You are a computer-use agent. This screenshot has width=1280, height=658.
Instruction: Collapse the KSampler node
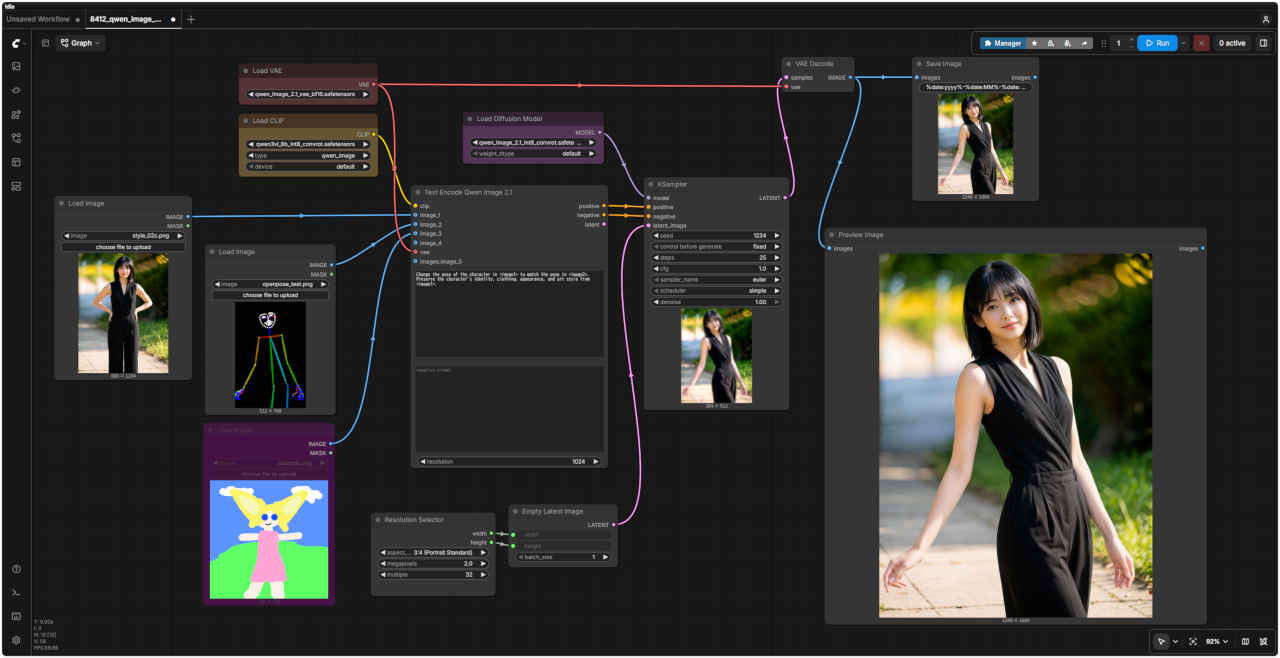pyautogui.click(x=651, y=185)
